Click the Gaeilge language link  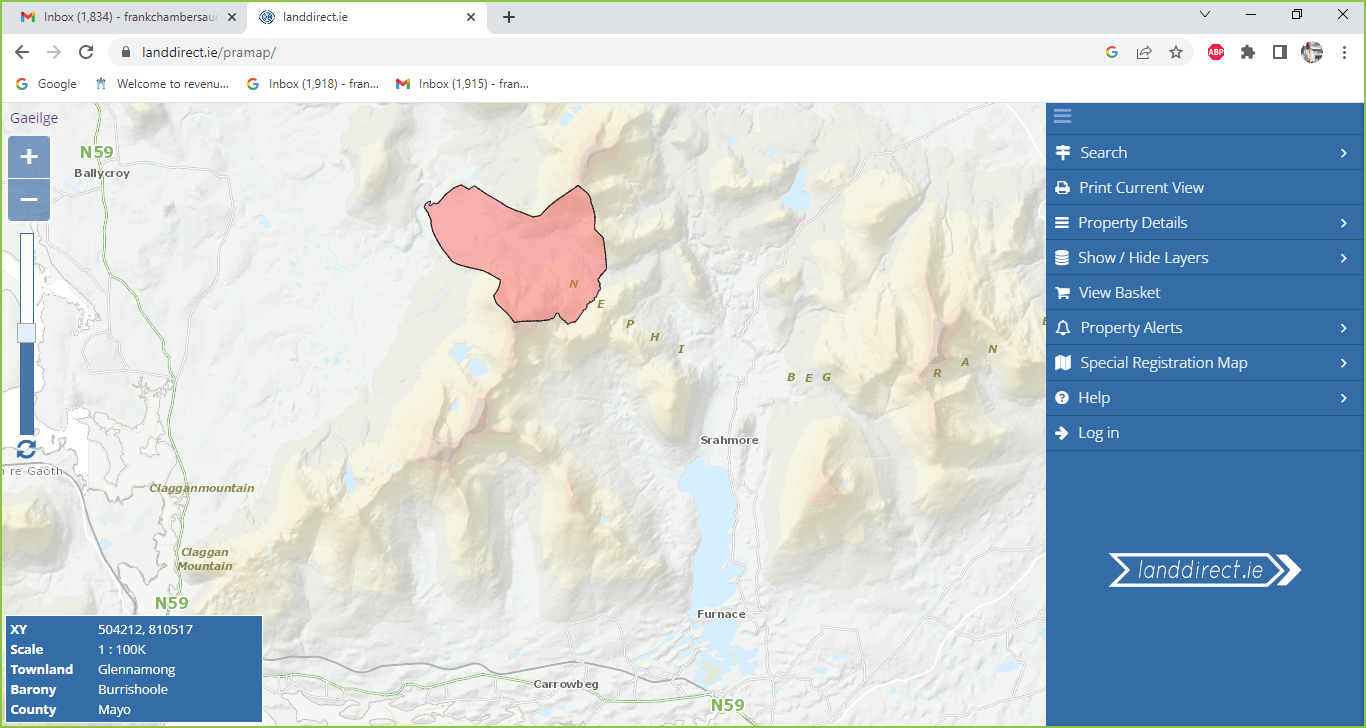[34, 118]
